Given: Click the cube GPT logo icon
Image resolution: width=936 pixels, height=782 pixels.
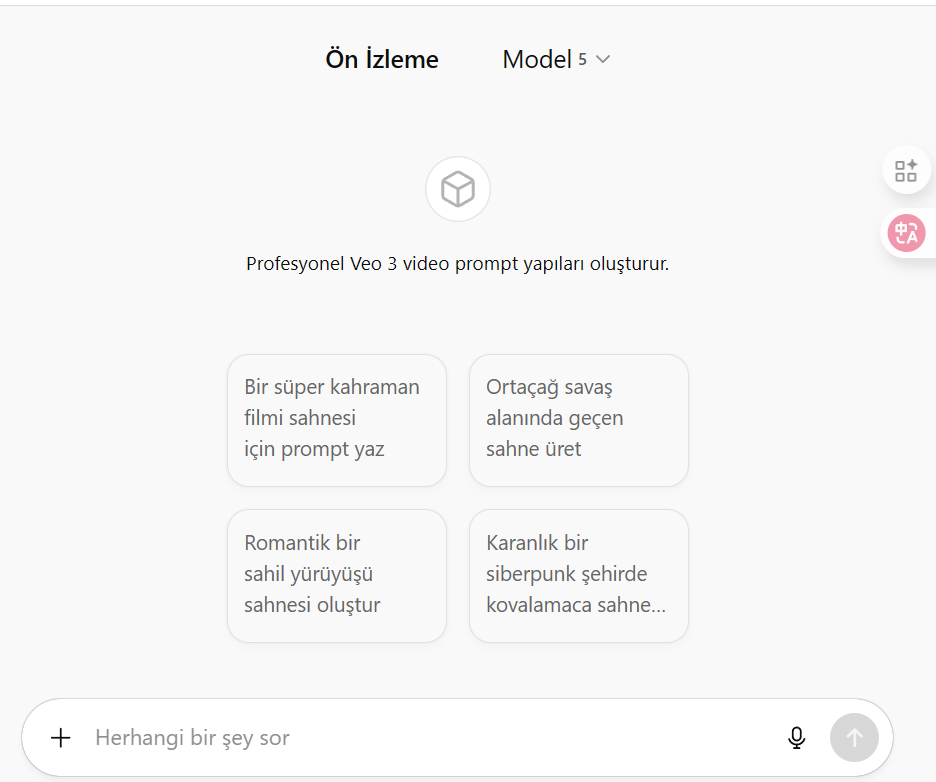Looking at the screenshot, I should pyautogui.click(x=458, y=189).
